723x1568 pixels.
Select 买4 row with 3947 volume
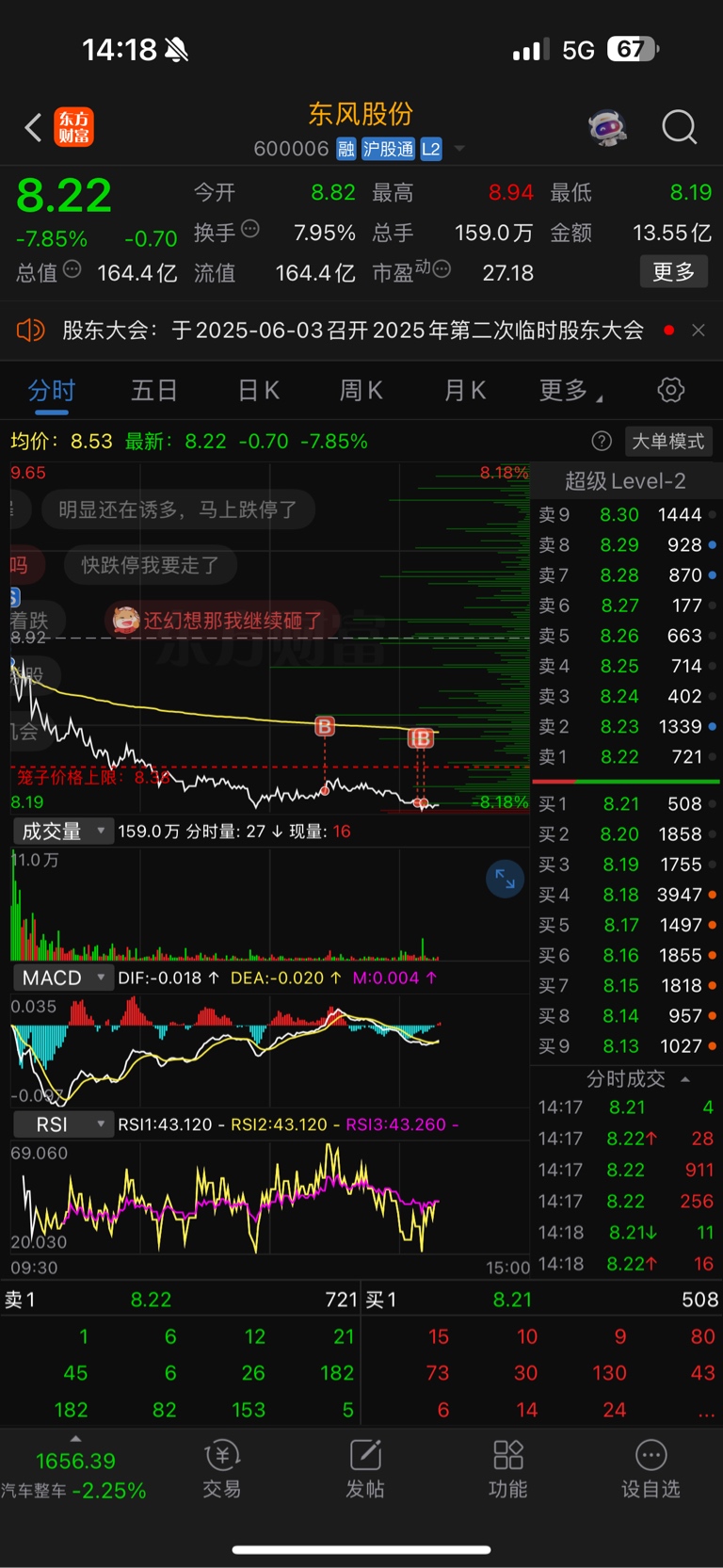[x=627, y=895]
